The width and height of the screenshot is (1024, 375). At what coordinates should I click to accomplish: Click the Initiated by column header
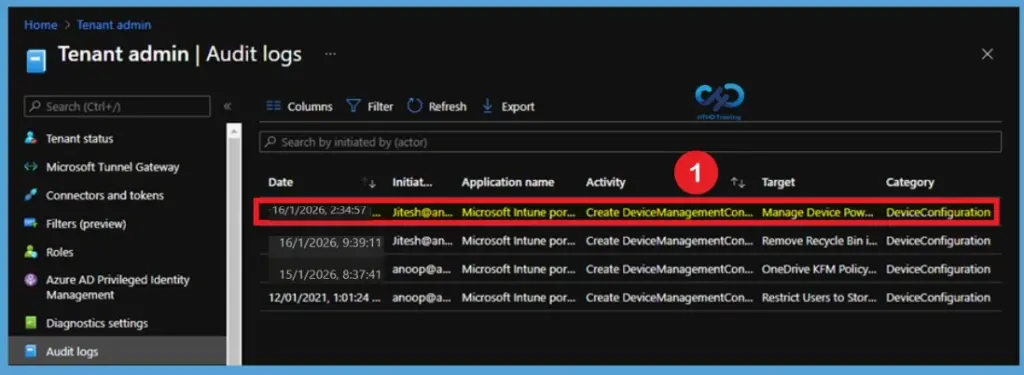(412, 183)
